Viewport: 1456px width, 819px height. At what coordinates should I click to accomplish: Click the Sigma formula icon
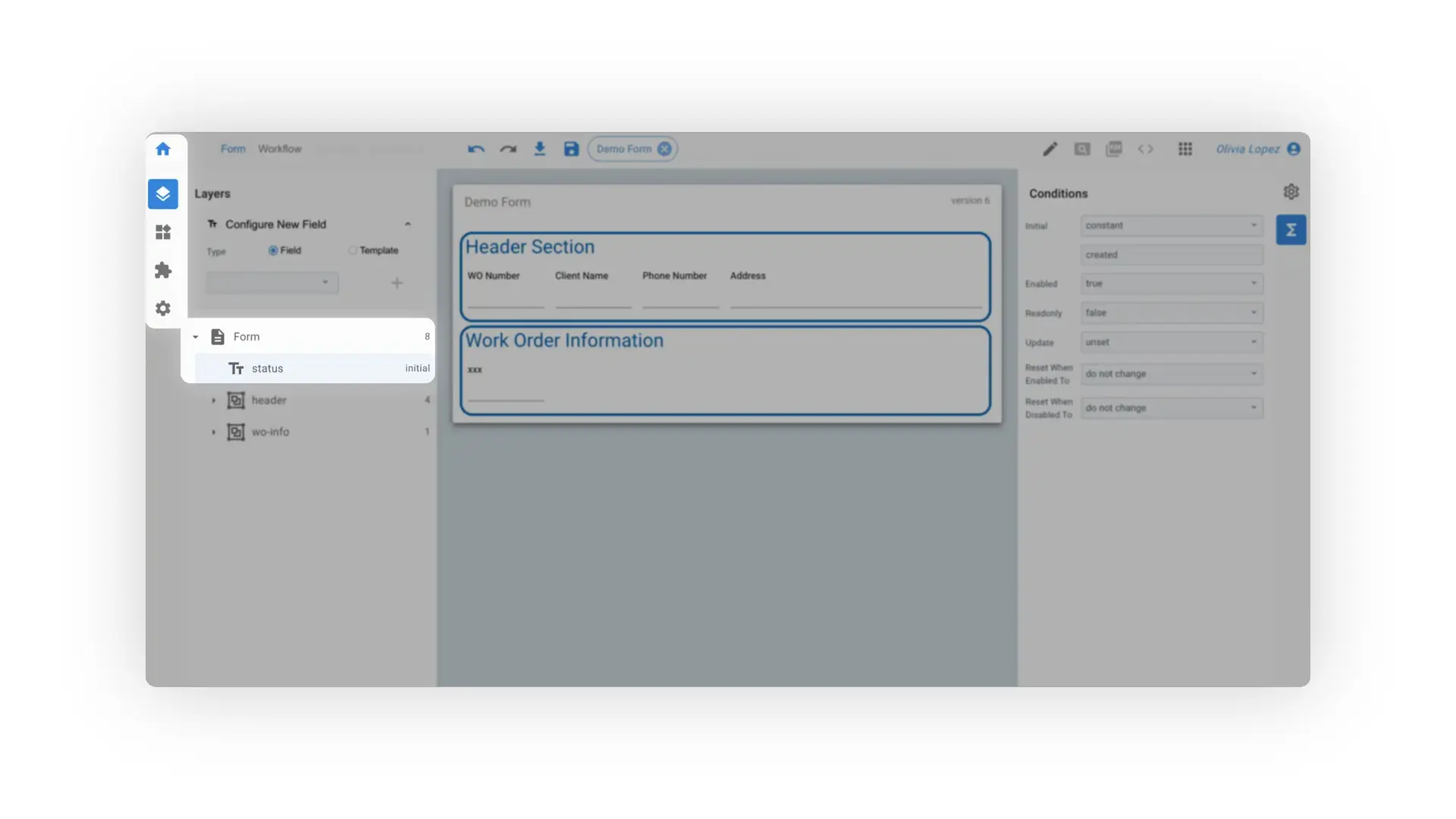[1291, 229]
